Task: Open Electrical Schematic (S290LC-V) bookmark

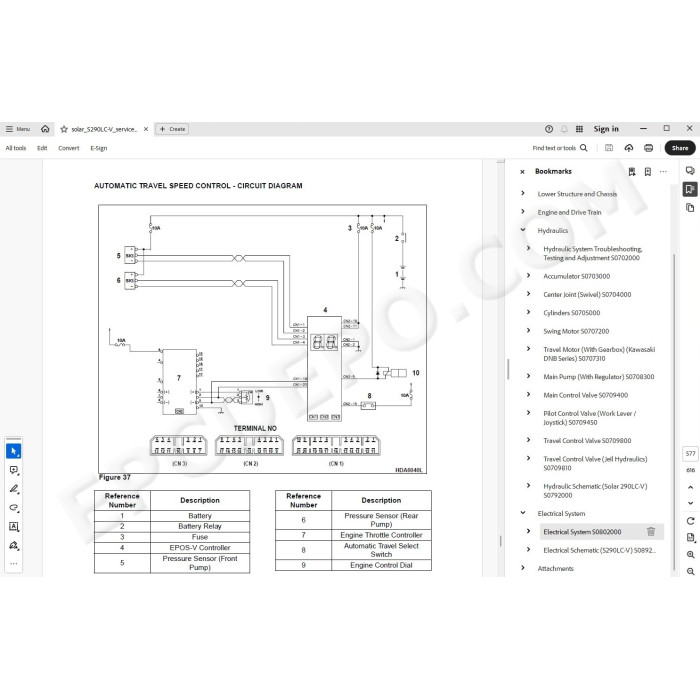Action: 599,550
